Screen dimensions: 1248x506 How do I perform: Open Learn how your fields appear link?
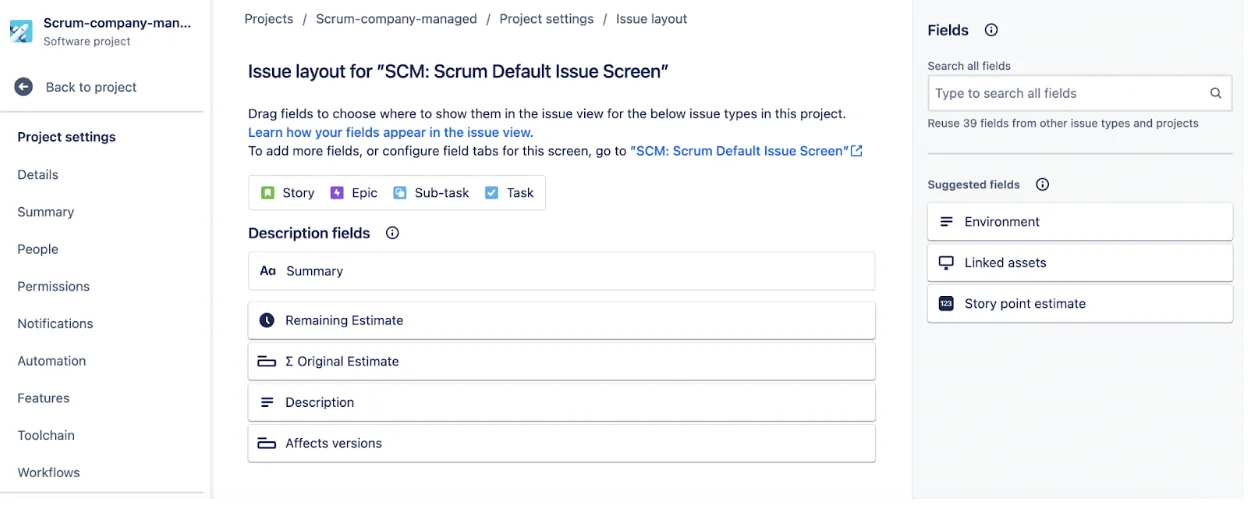(390, 132)
